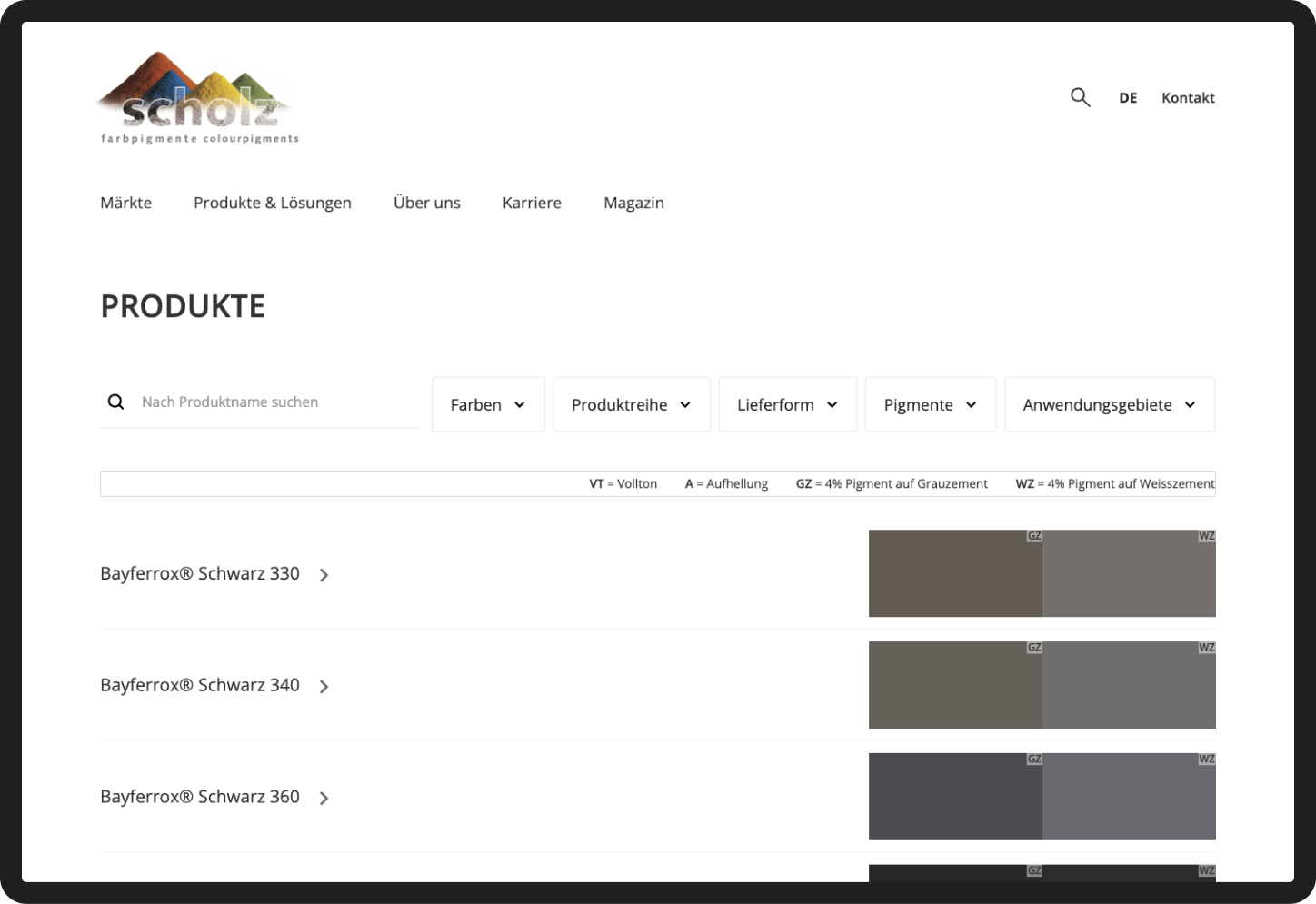Click the magnifier icon beside product search field
The width and height of the screenshot is (1316, 904).
point(116,402)
